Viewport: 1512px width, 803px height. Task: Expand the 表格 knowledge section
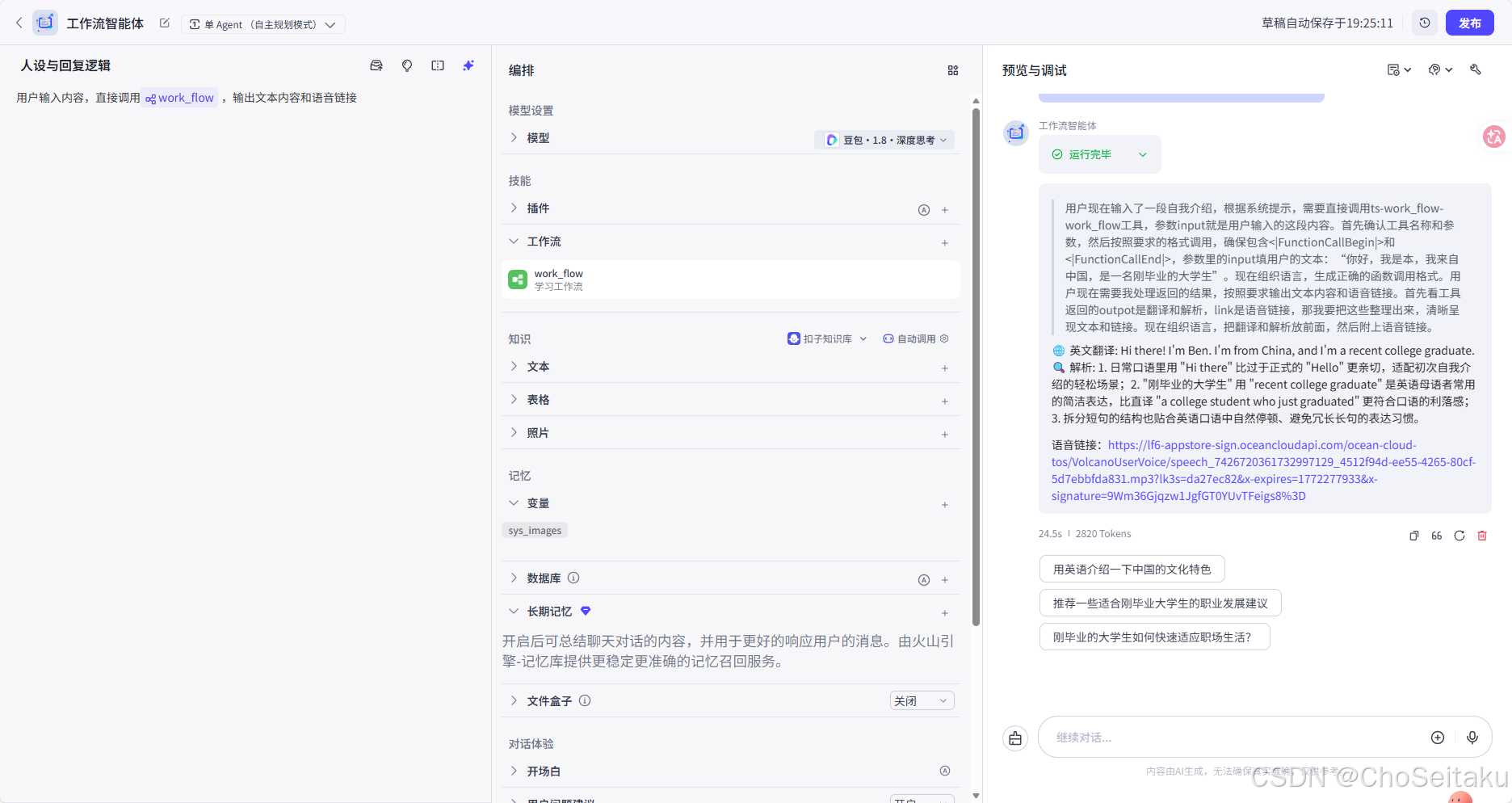coord(514,400)
